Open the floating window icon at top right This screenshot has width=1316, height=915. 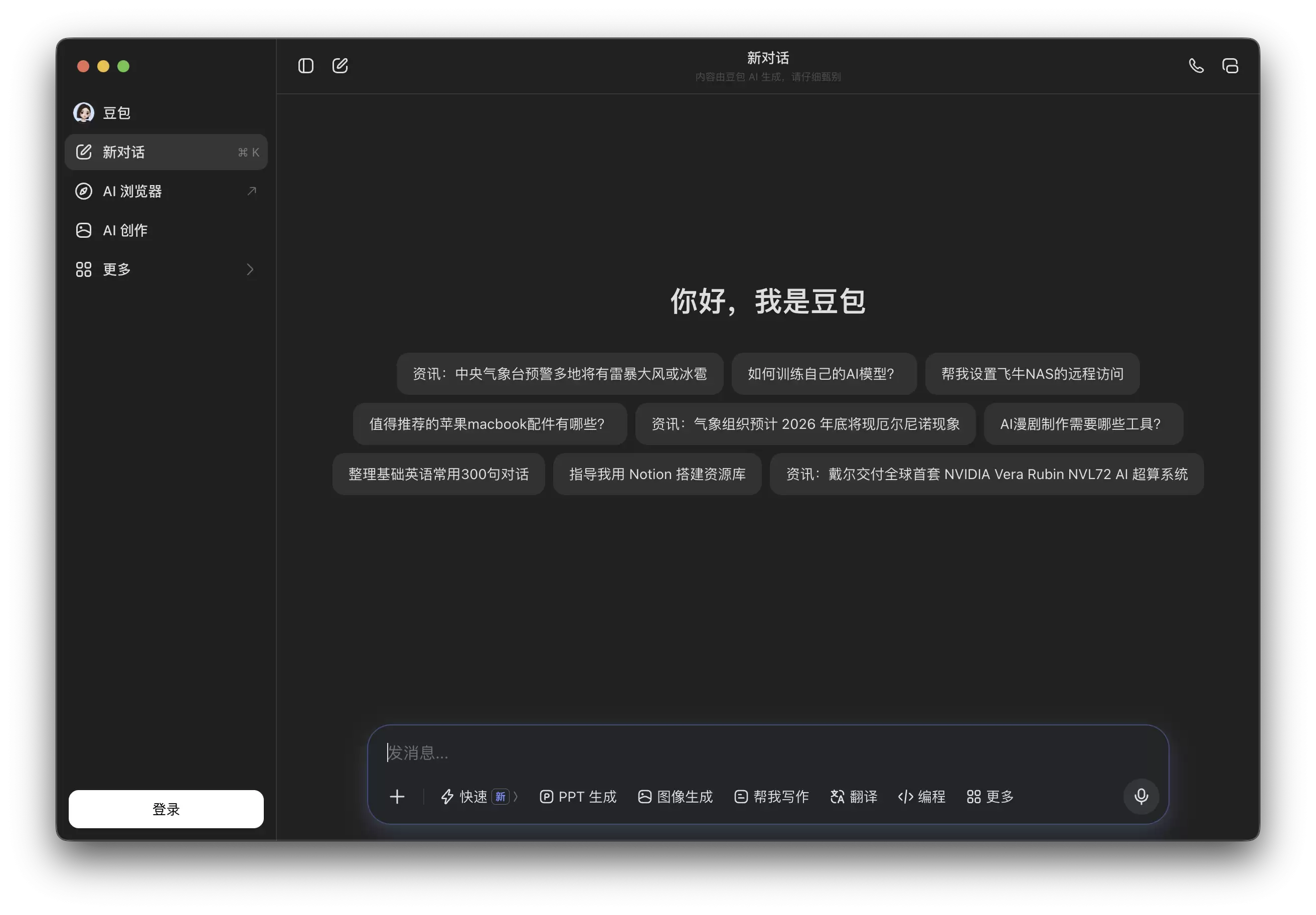tap(1230, 66)
